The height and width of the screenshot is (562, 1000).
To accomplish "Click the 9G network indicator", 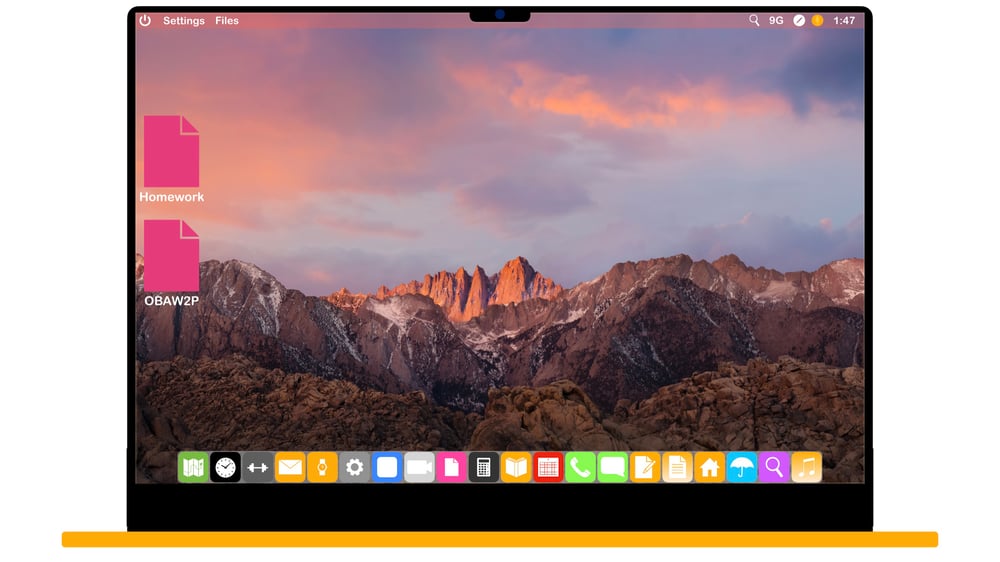I will tap(776, 20).
